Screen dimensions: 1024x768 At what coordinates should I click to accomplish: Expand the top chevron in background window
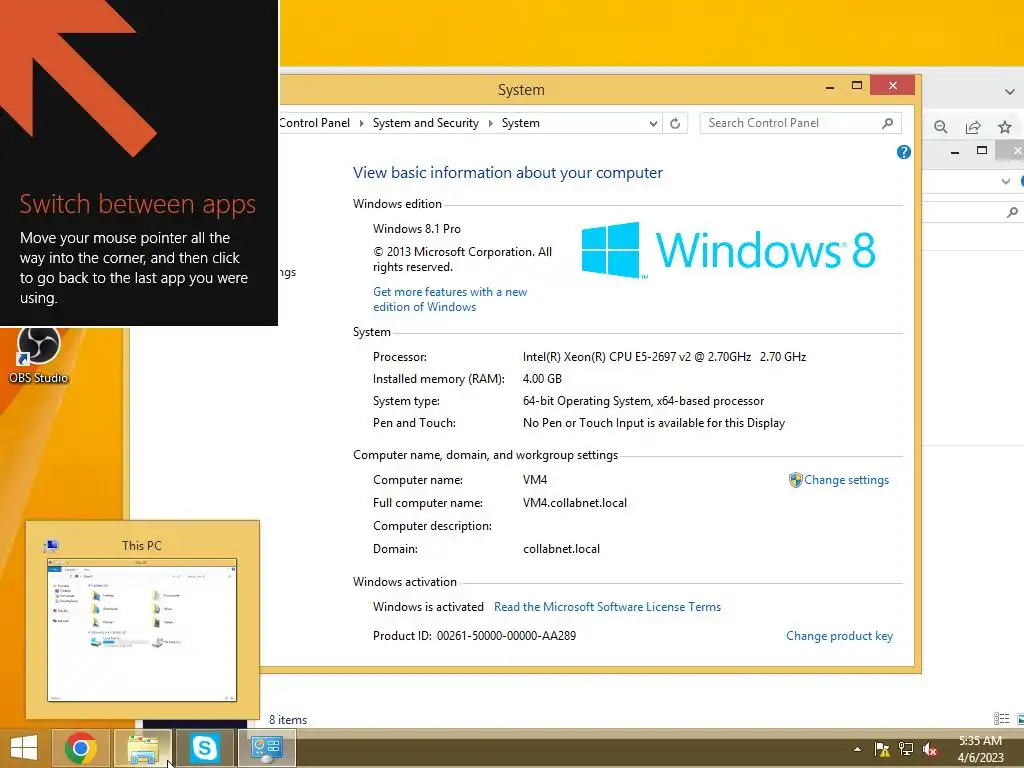1010,92
